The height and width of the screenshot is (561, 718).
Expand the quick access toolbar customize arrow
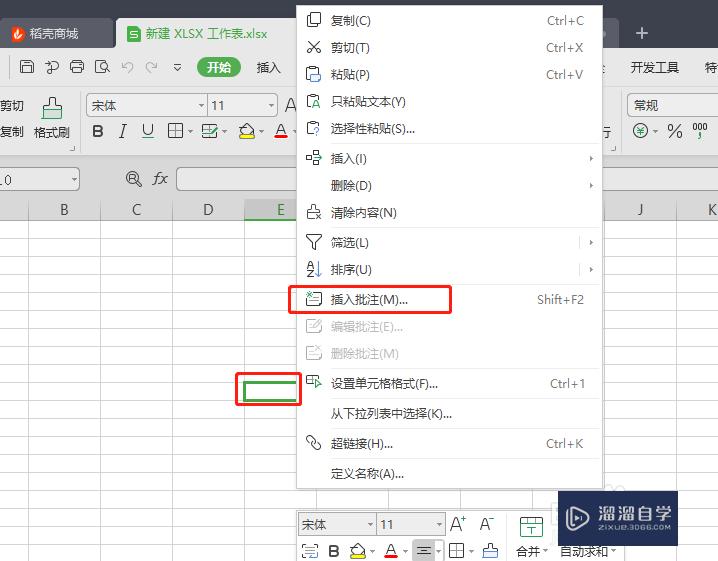coord(177,68)
